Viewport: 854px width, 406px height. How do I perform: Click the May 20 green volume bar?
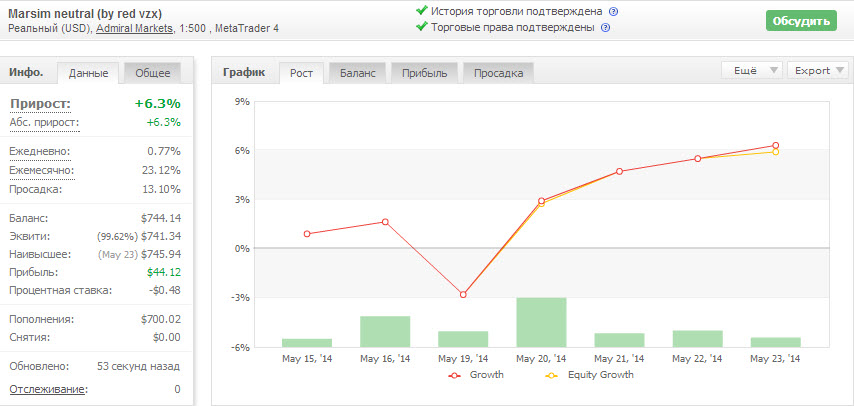click(542, 321)
